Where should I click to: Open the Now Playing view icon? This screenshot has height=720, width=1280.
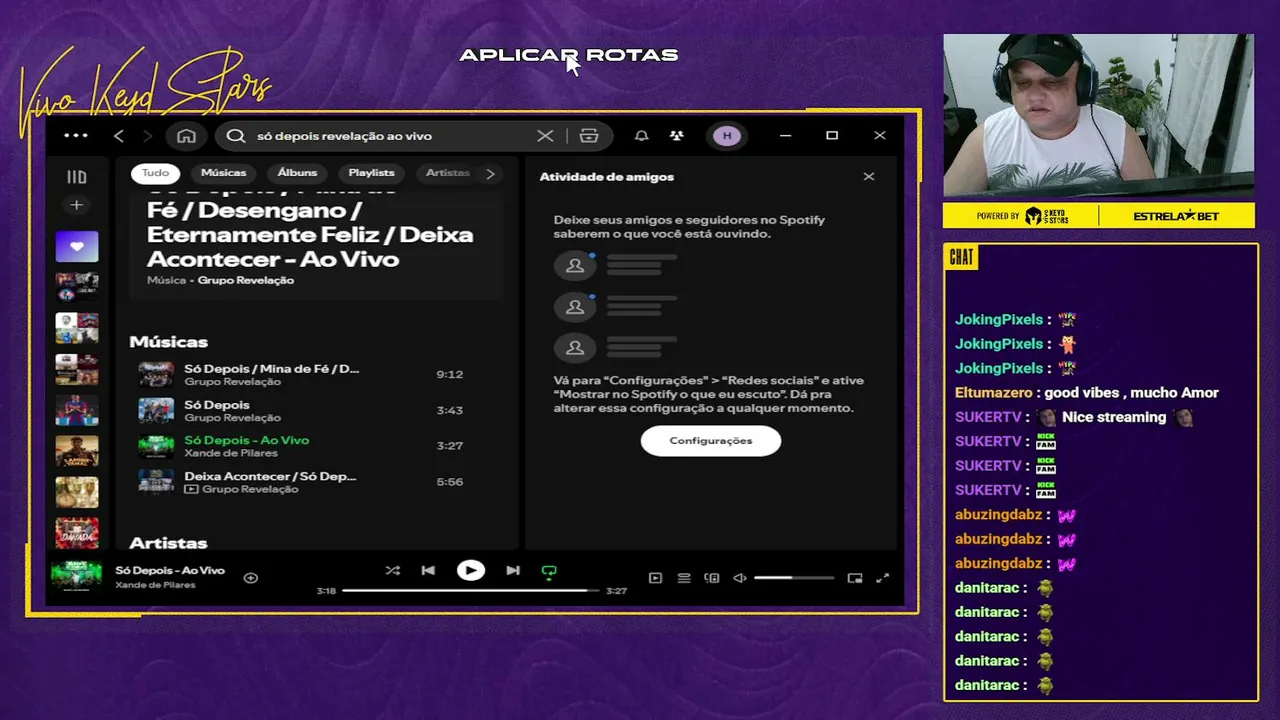[655, 578]
